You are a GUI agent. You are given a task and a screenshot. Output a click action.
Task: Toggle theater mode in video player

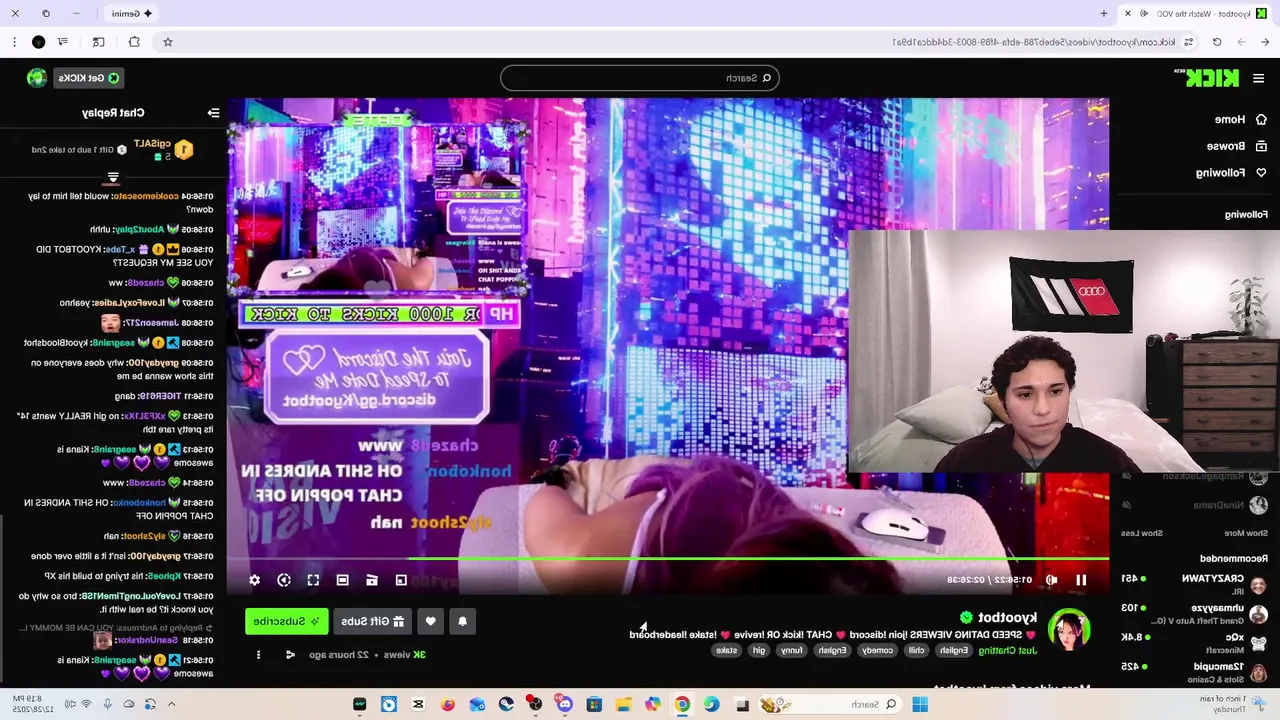[342, 580]
